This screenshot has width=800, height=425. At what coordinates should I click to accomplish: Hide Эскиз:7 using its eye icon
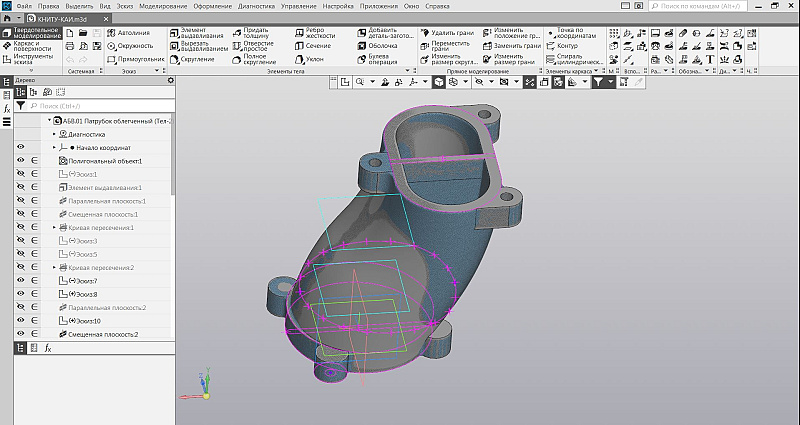click(20, 281)
